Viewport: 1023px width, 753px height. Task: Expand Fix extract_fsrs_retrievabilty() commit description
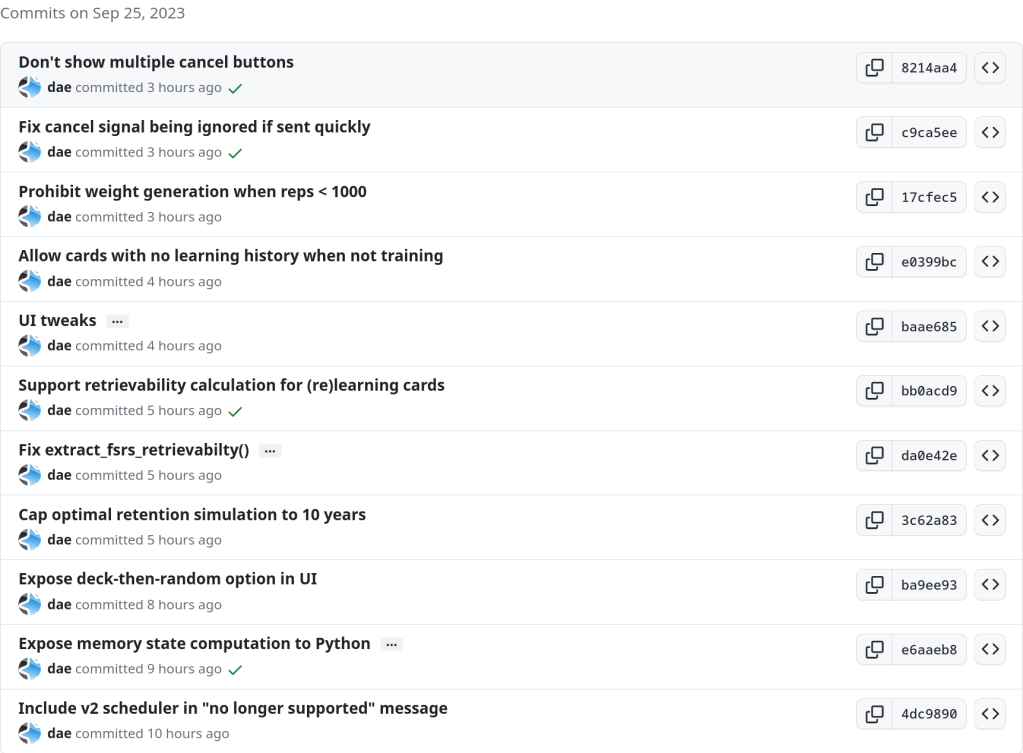coord(270,450)
